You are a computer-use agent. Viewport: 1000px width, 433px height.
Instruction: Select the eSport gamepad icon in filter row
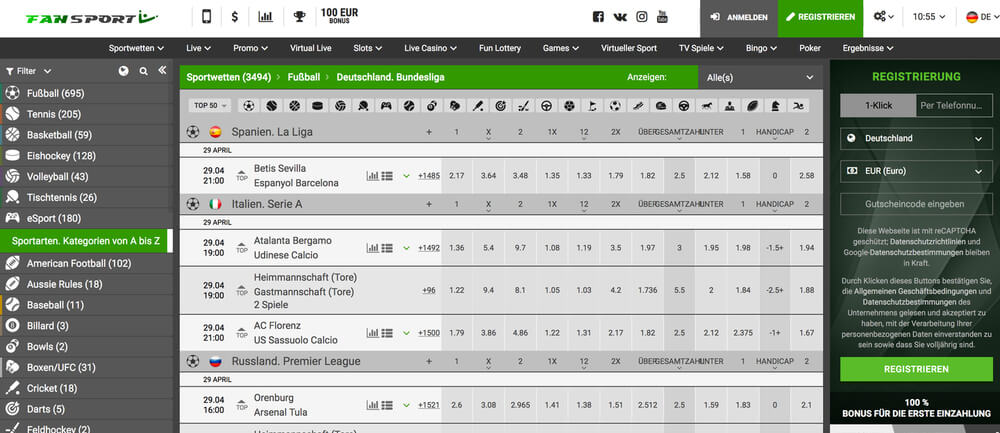point(386,106)
